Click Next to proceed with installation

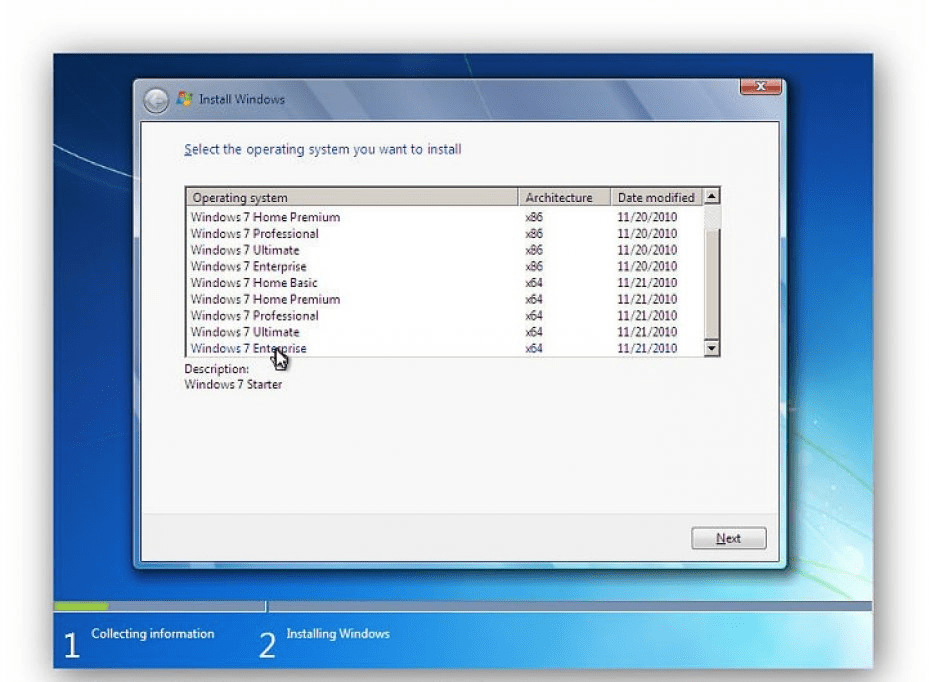728,538
